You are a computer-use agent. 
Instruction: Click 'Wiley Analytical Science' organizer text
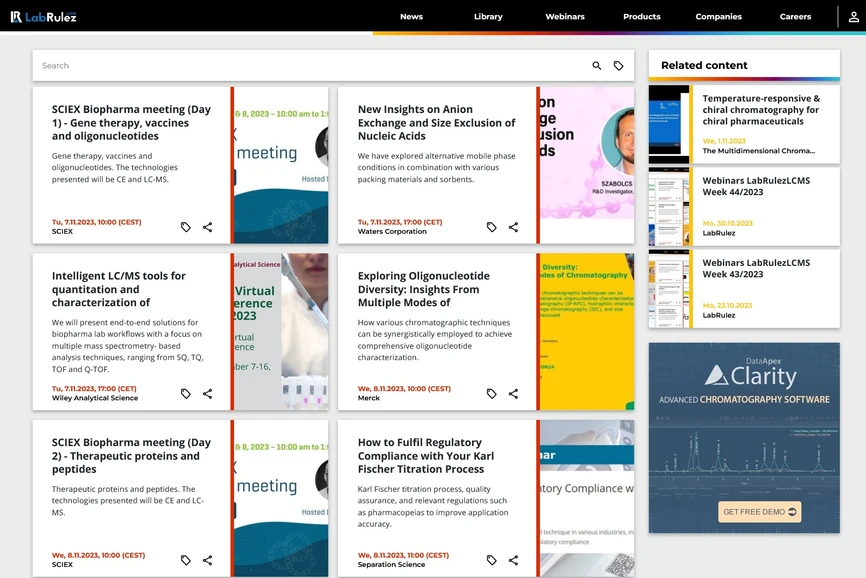[x=95, y=398]
